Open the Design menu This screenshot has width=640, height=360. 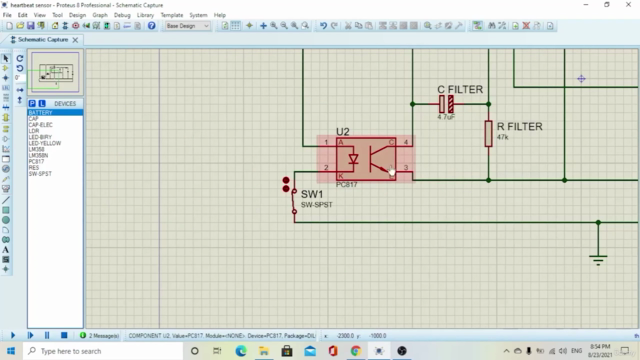[x=77, y=15]
